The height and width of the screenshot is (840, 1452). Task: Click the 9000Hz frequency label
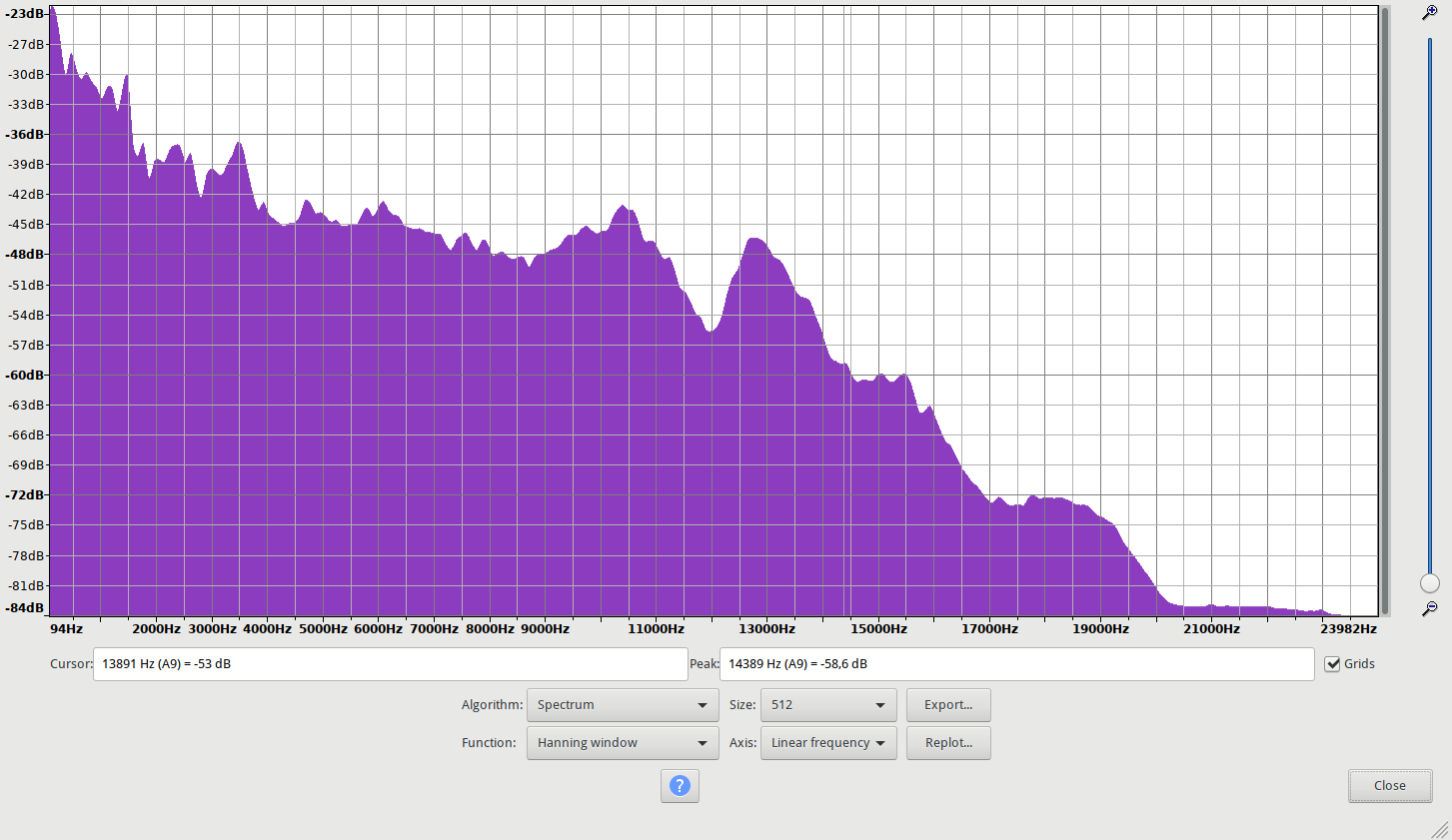pyautogui.click(x=546, y=629)
